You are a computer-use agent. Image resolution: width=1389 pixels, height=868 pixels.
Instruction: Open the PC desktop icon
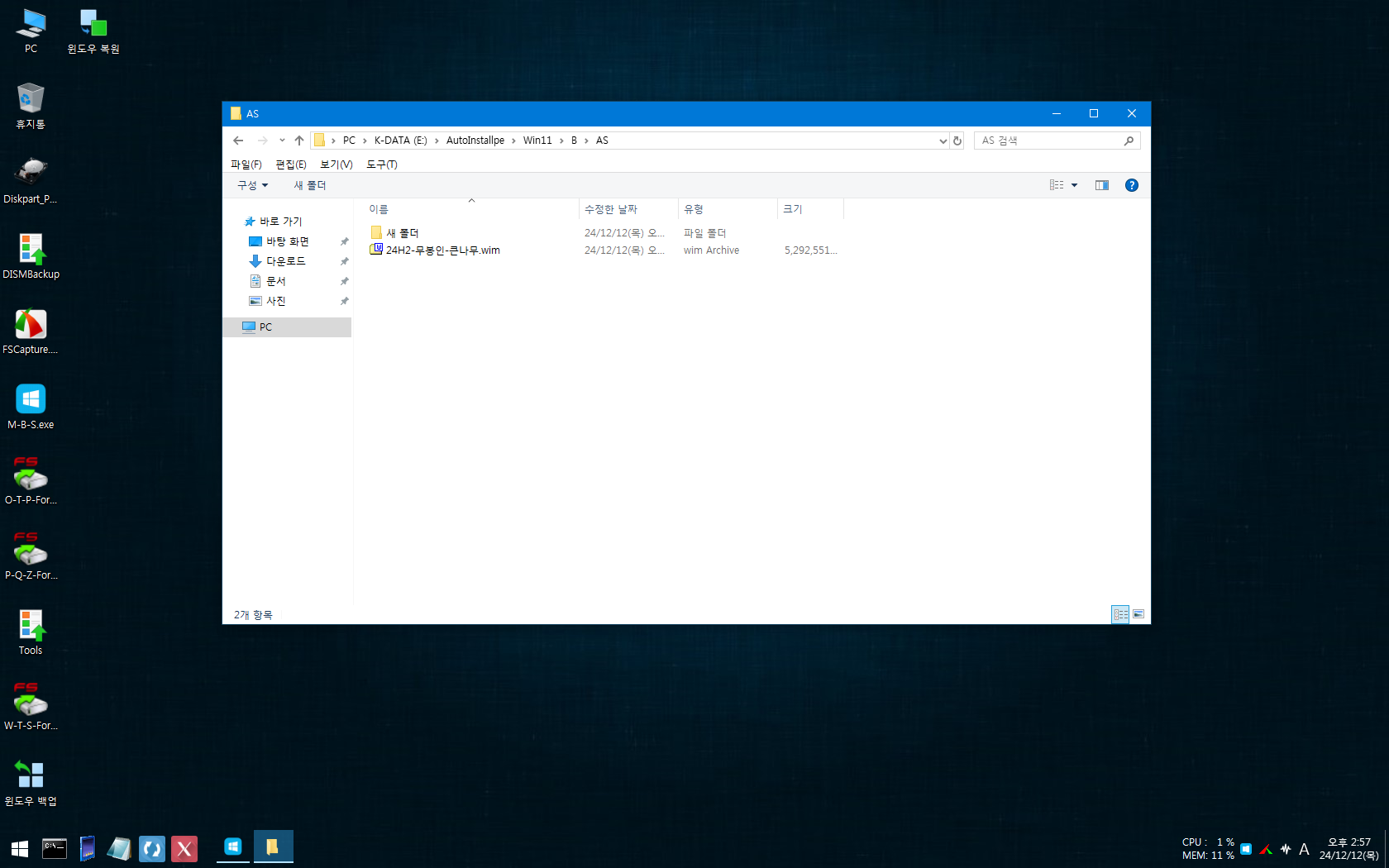pyautogui.click(x=31, y=31)
